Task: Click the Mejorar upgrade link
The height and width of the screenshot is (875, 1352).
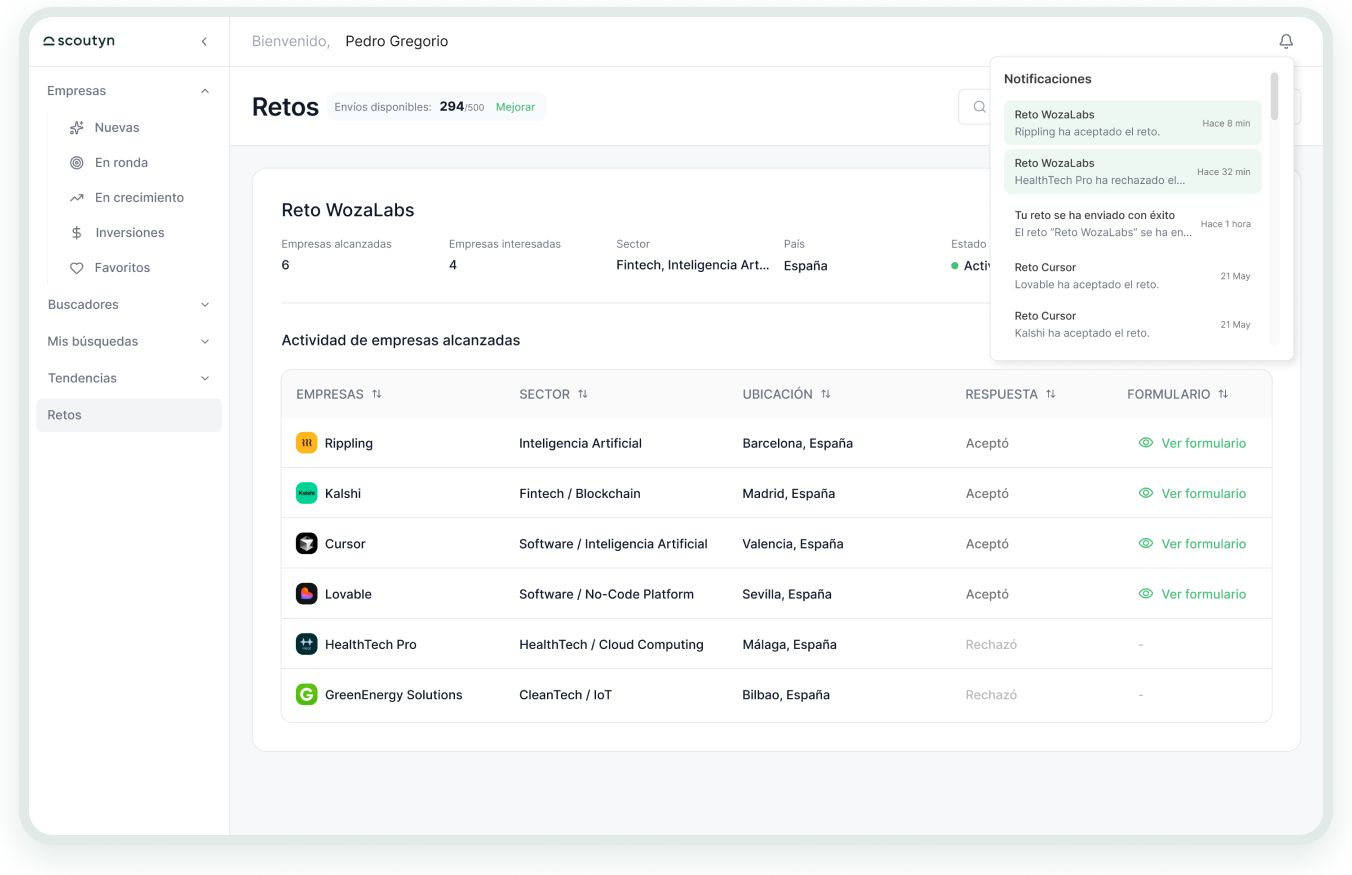Action: 515,107
